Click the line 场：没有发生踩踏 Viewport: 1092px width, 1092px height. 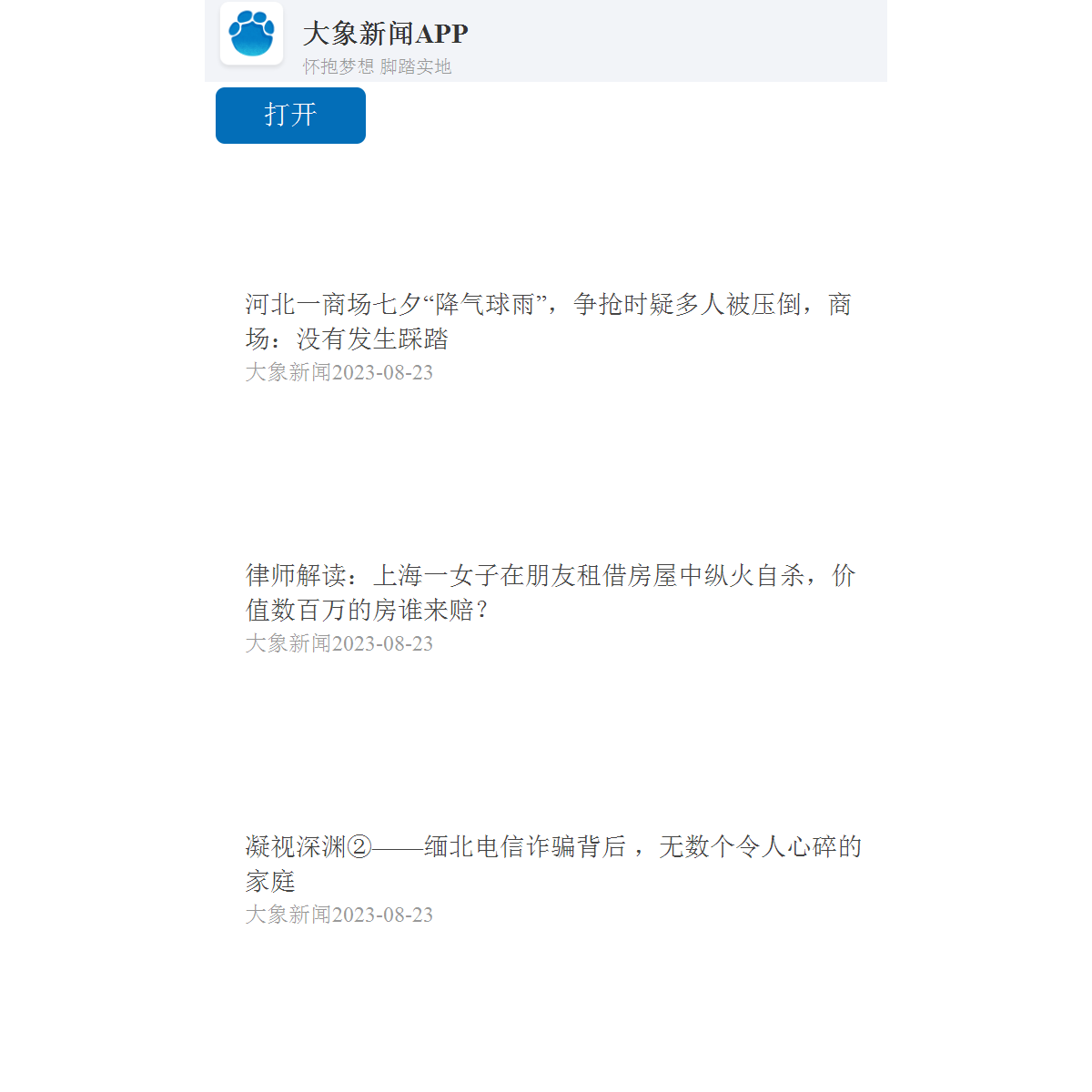[x=347, y=339]
